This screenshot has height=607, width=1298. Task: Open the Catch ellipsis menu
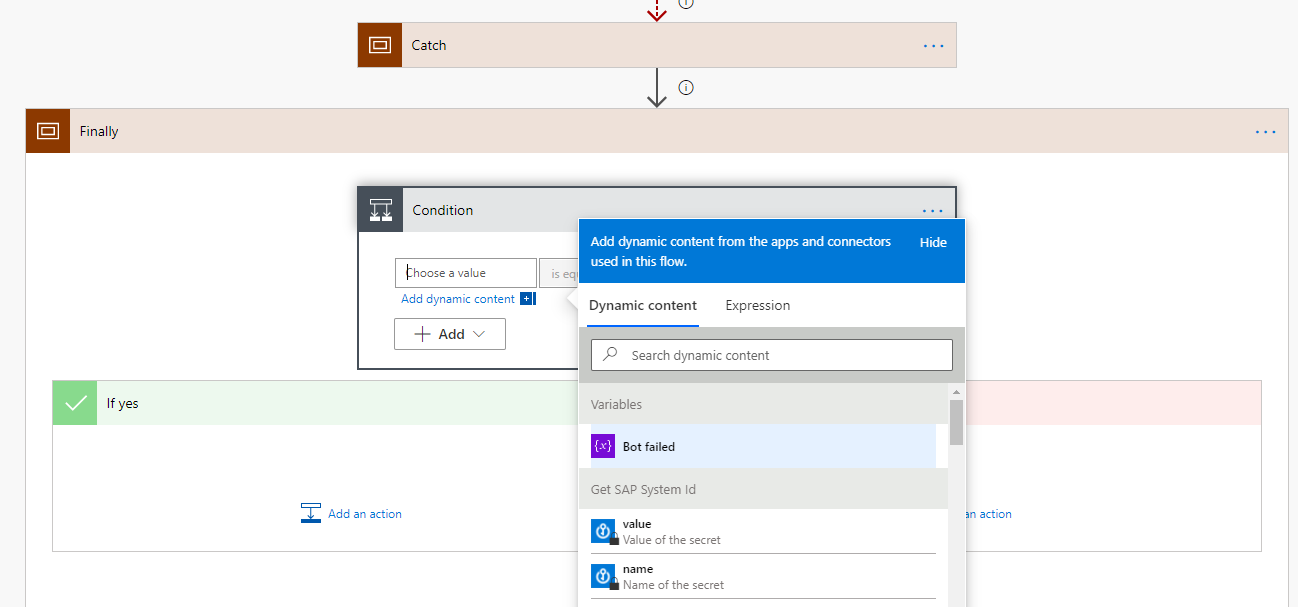coord(933,45)
